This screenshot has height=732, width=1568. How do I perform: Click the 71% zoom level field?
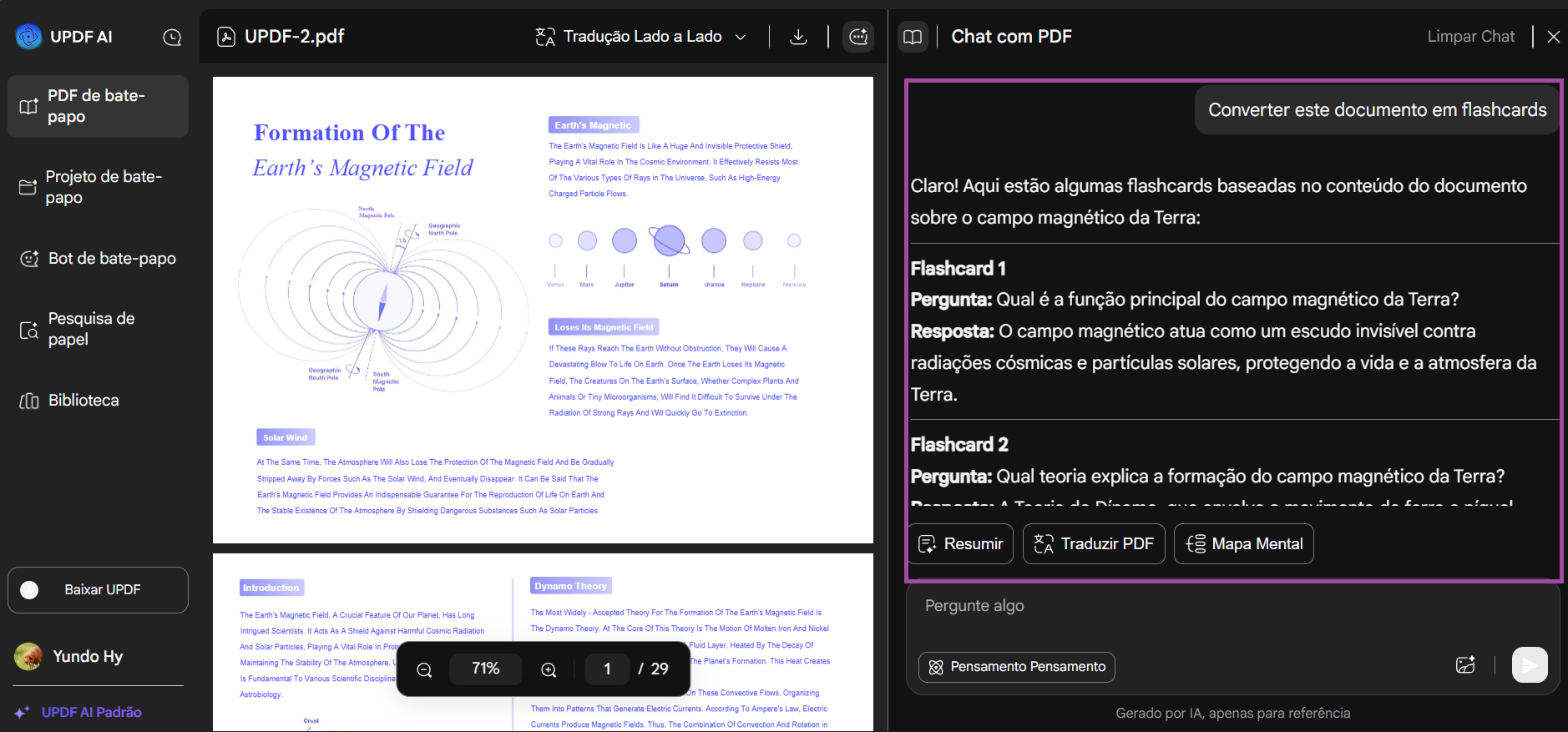[x=485, y=669]
